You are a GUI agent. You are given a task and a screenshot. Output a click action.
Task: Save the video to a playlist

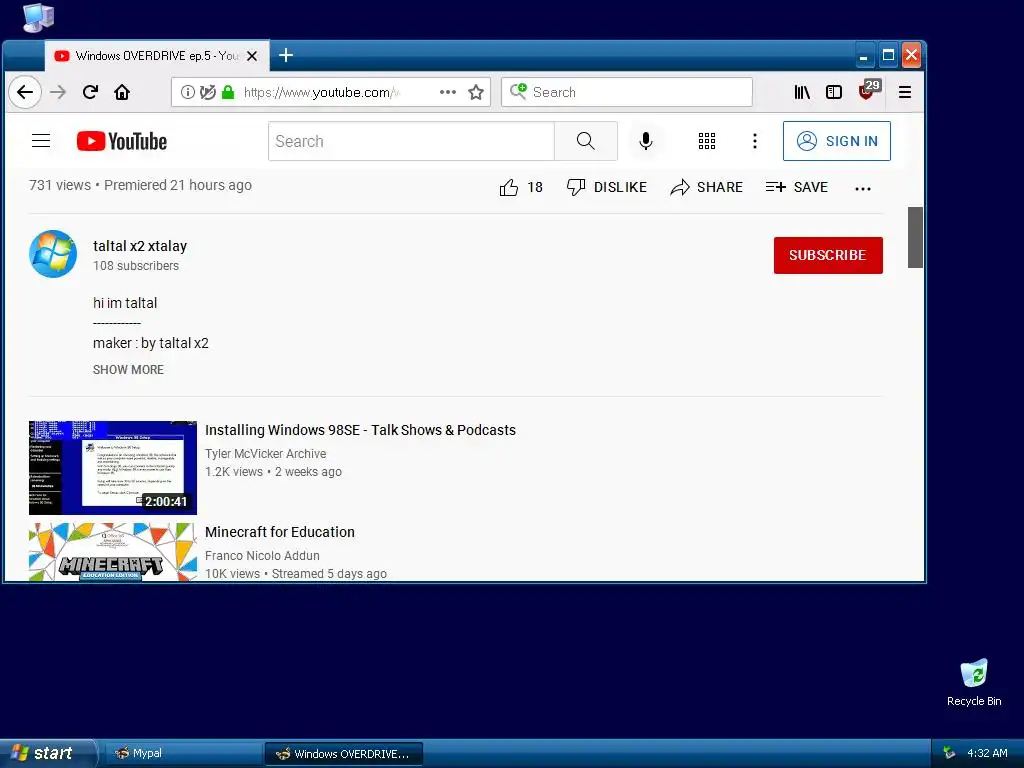[x=797, y=187]
